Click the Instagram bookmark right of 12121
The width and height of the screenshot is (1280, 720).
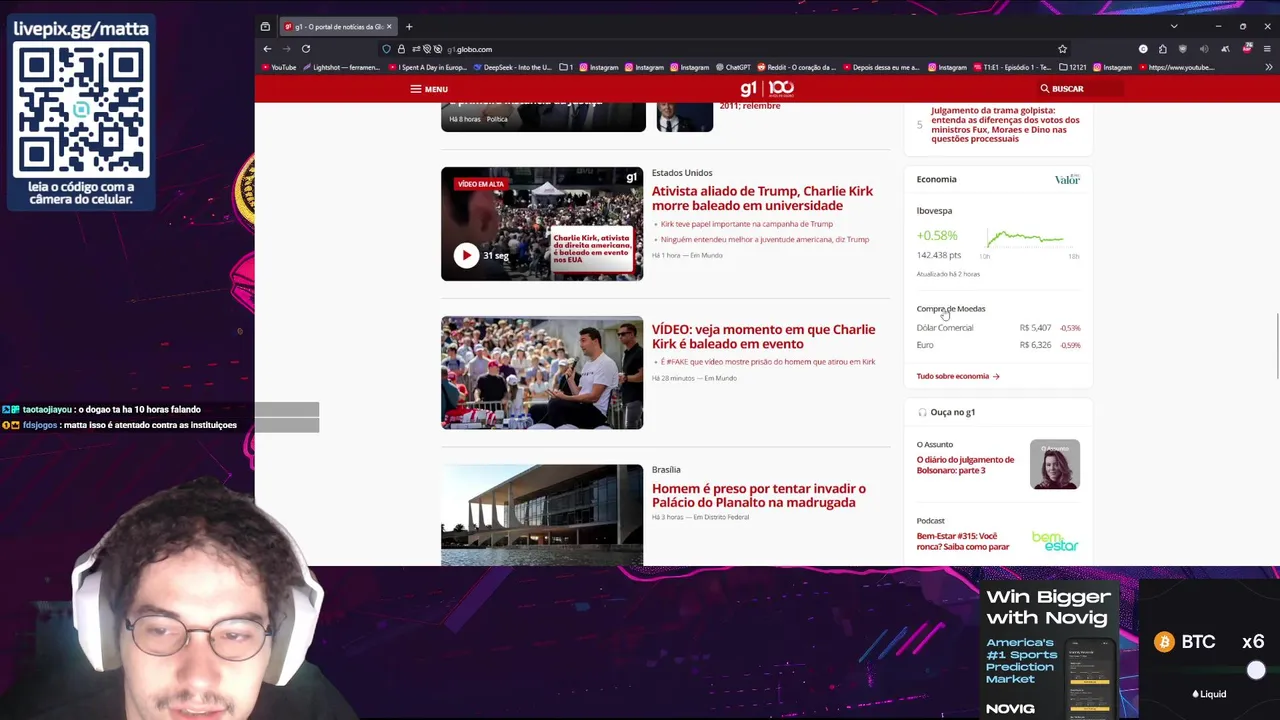coord(1113,68)
